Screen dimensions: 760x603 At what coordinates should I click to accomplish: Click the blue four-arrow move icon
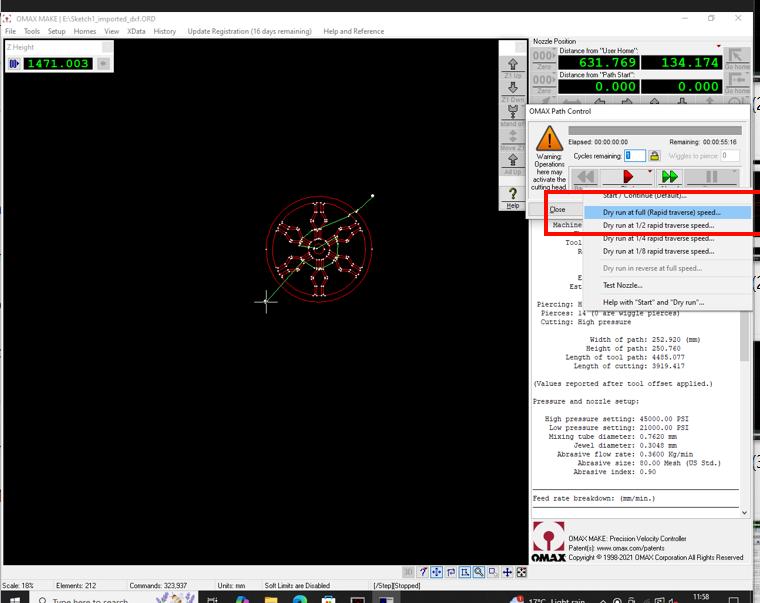coord(507,572)
